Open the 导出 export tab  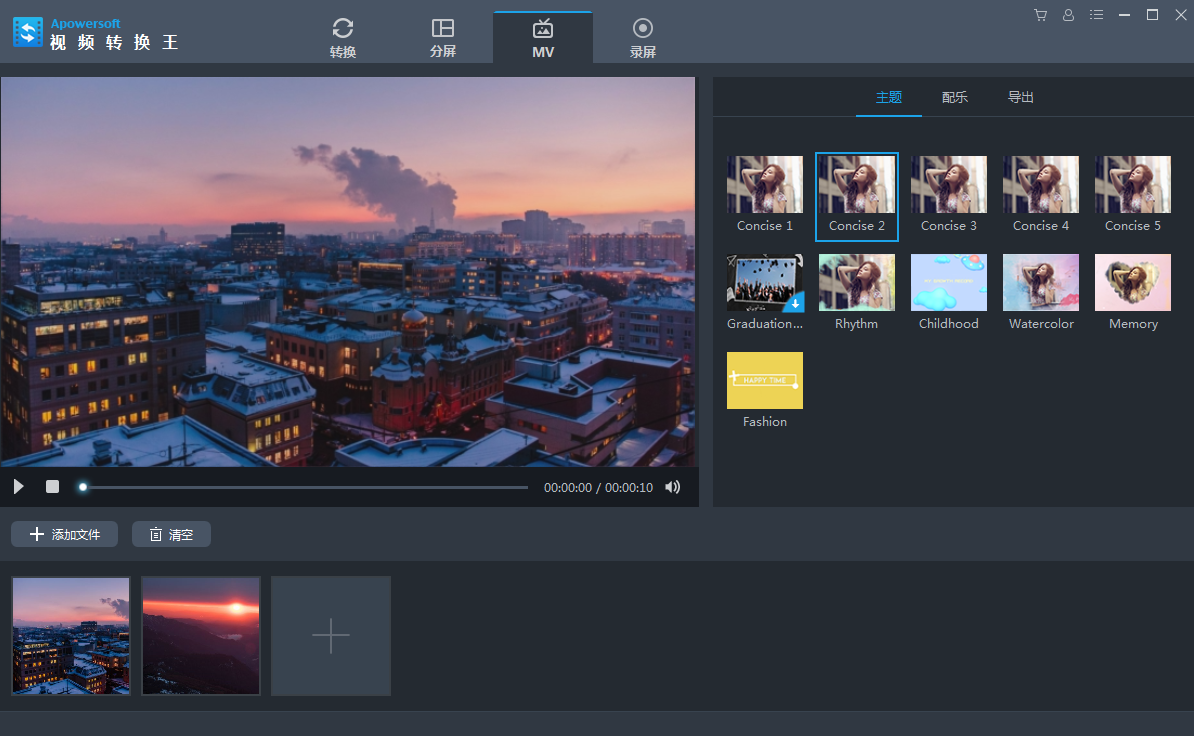coord(1020,97)
